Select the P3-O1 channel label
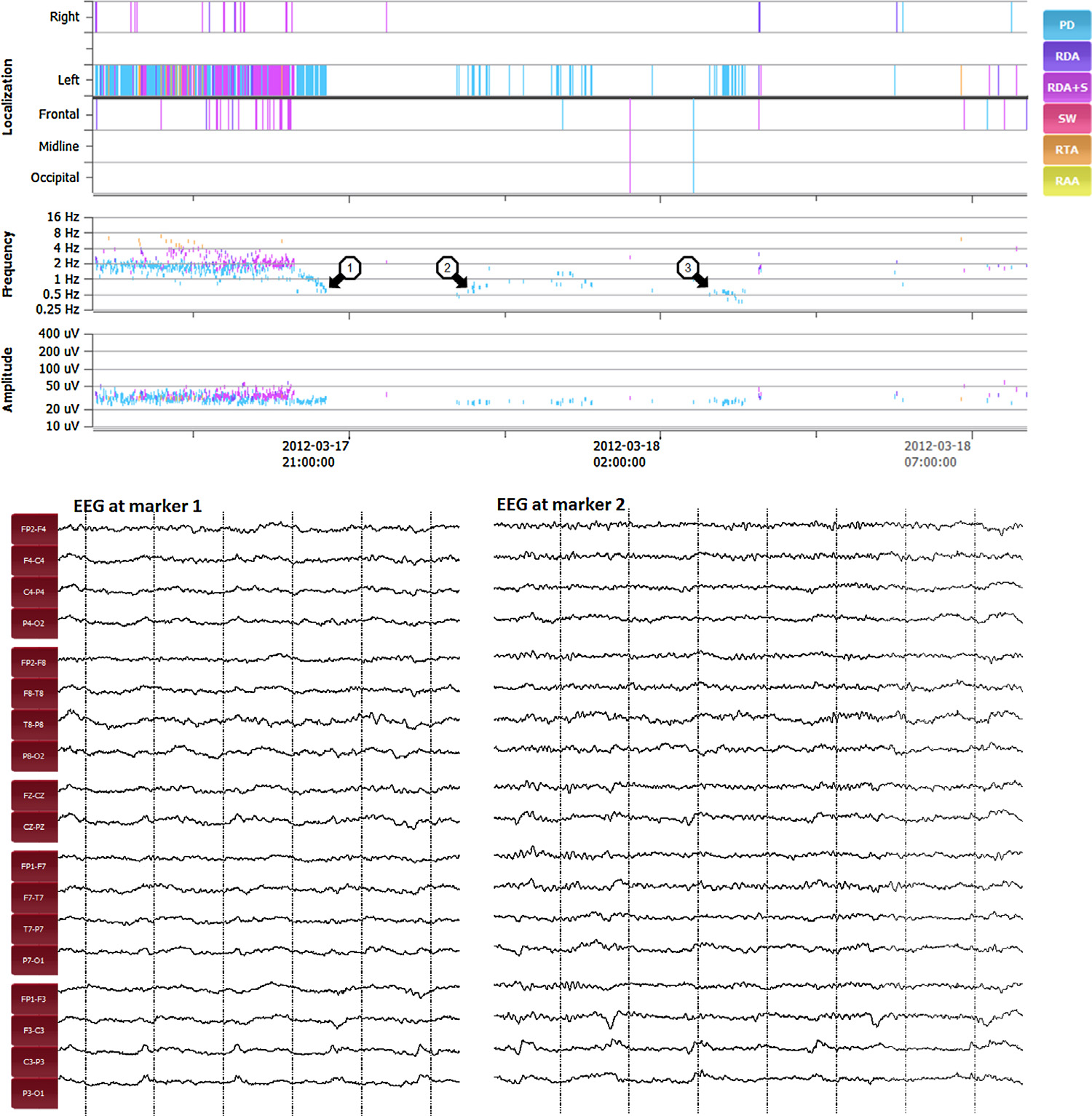 click(x=33, y=1093)
